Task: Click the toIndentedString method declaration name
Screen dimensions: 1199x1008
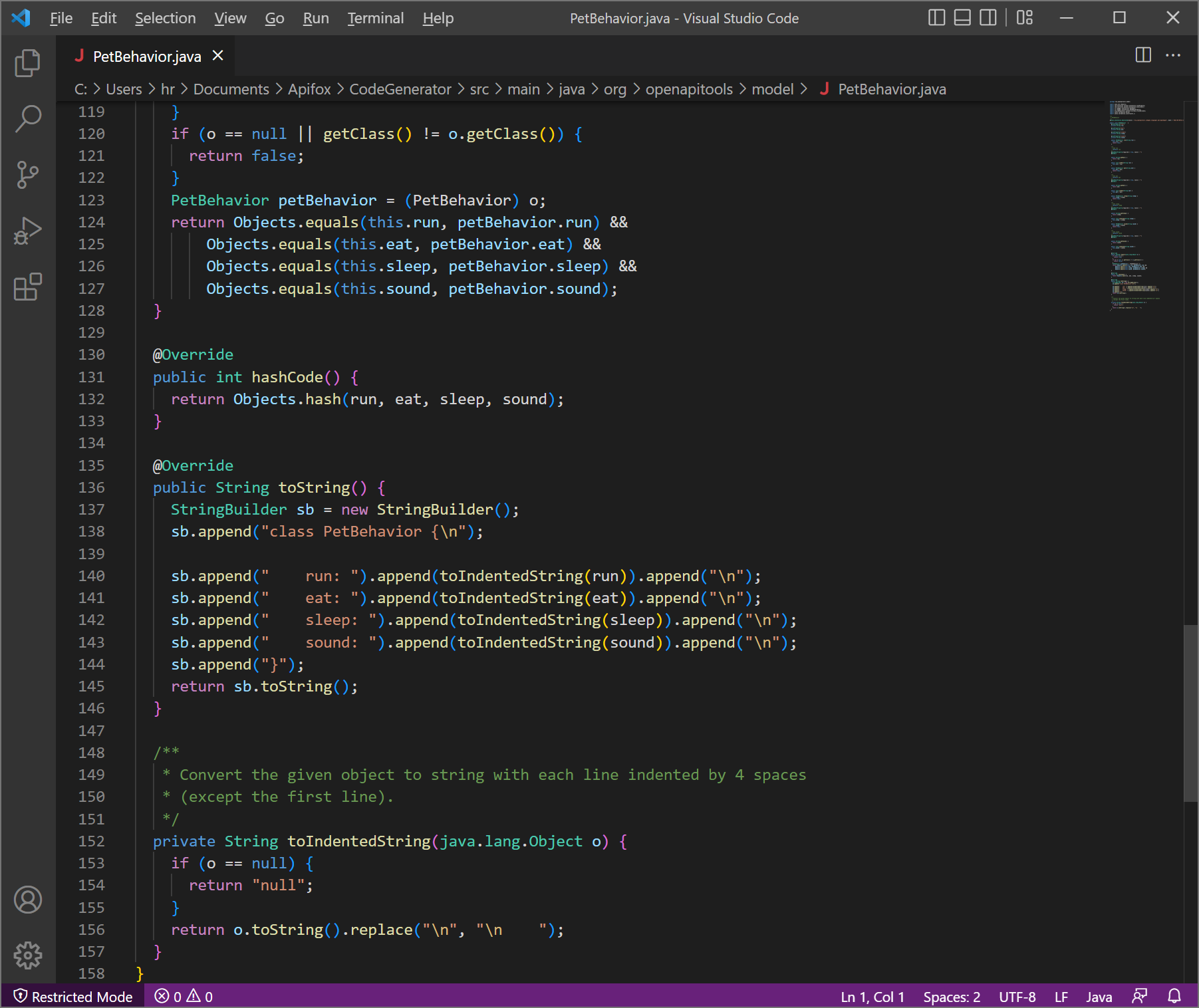Action: point(359,841)
